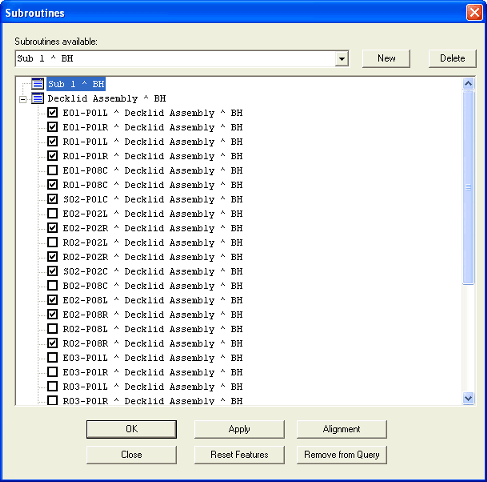Click the Alignment button
Image resolution: width=487 pixels, height=482 pixels.
(x=342, y=429)
